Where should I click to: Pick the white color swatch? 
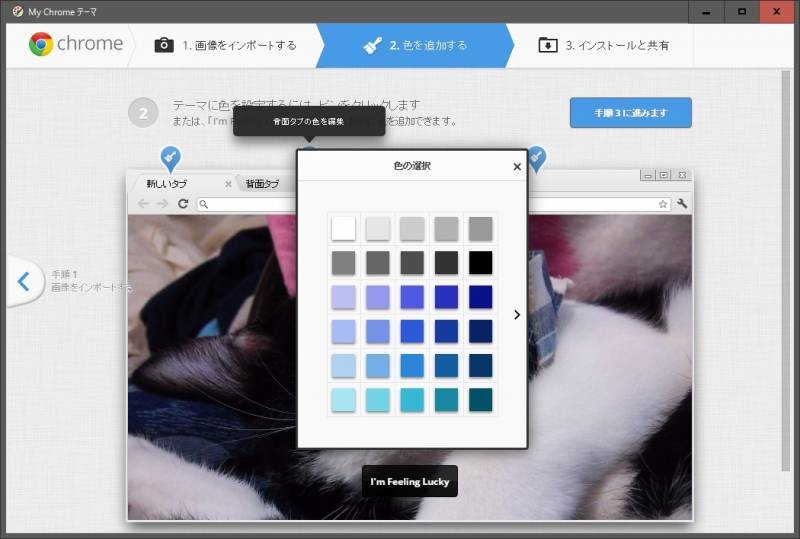click(x=343, y=228)
